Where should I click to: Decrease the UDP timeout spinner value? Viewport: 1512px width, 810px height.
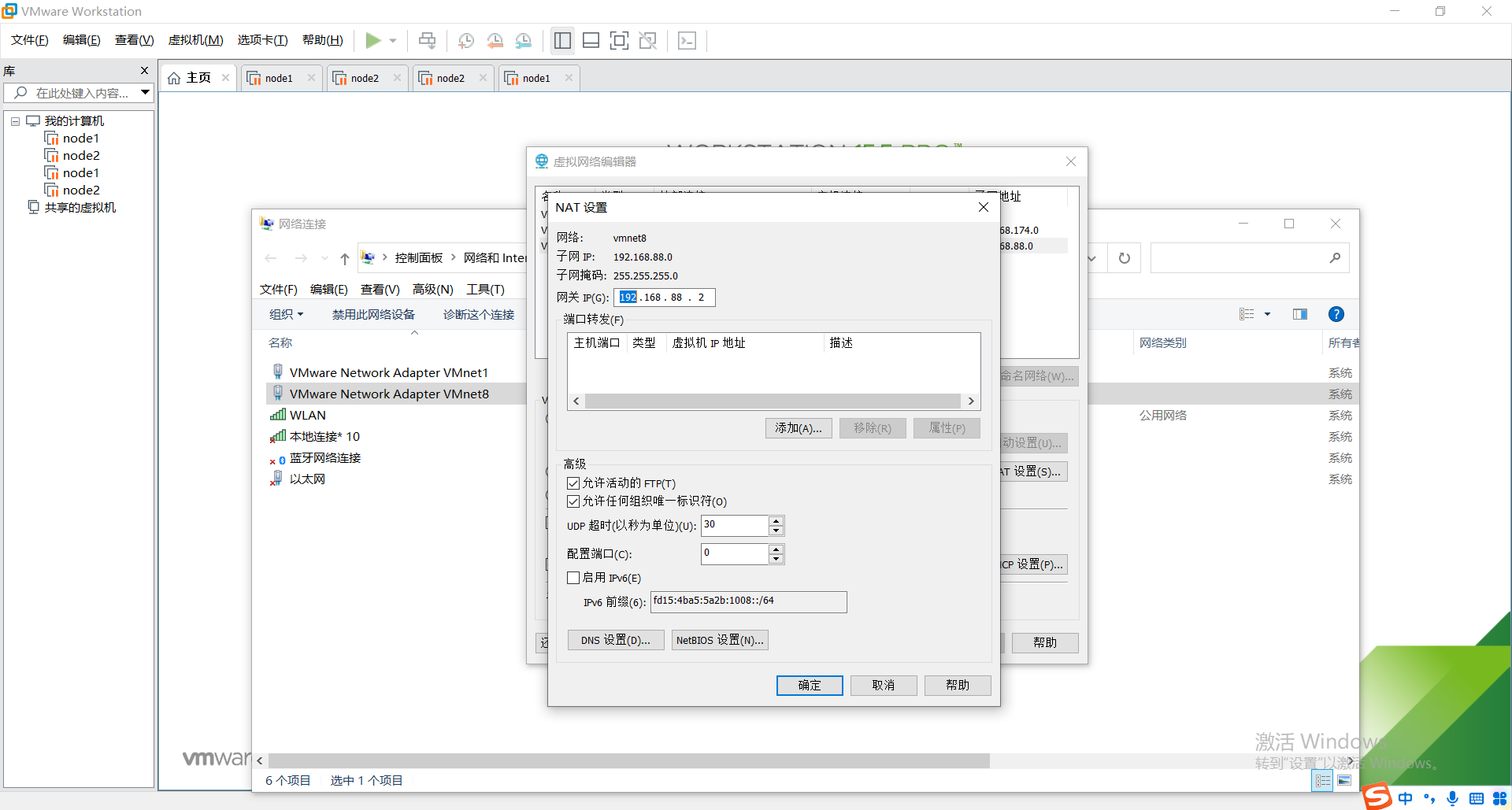tap(776, 531)
